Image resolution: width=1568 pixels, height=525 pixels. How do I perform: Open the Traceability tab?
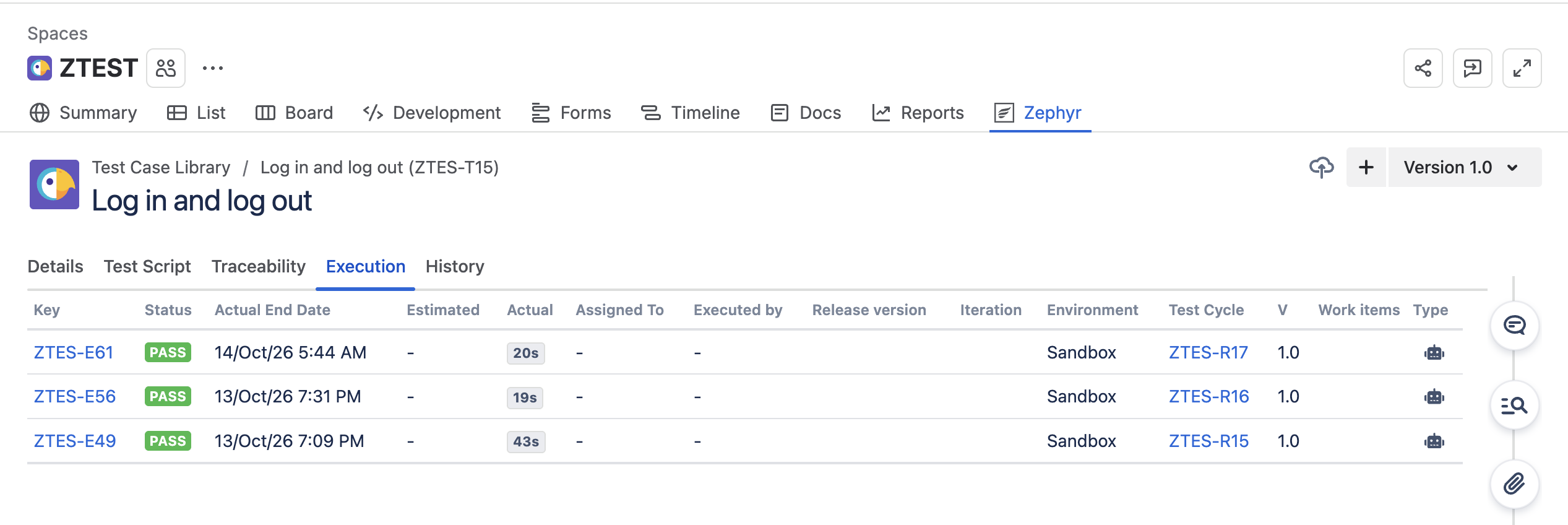click(x=259, y=266)
